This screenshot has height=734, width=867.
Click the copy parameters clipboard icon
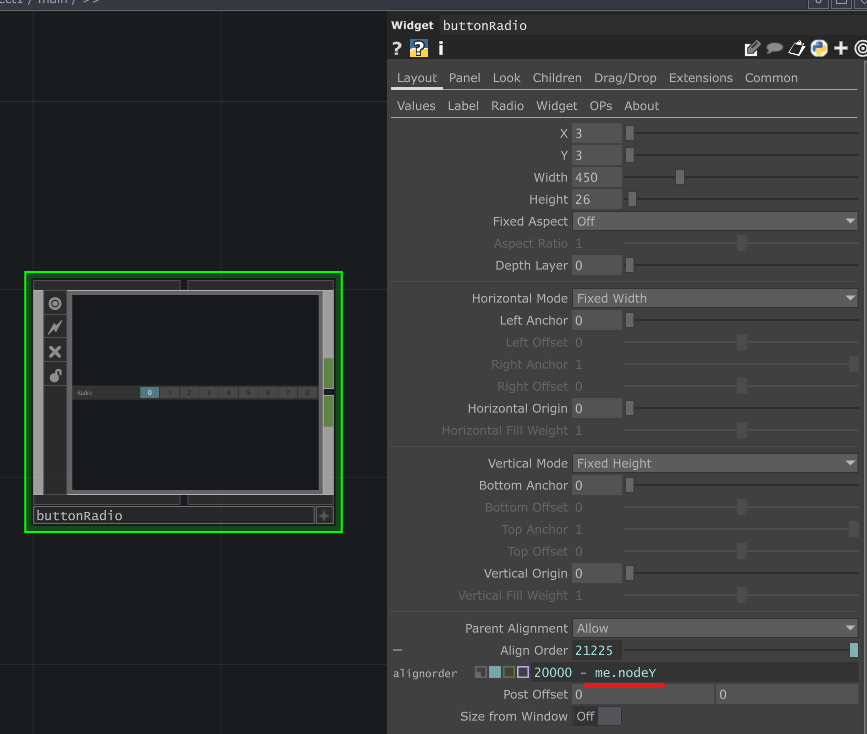click(797, 47)
